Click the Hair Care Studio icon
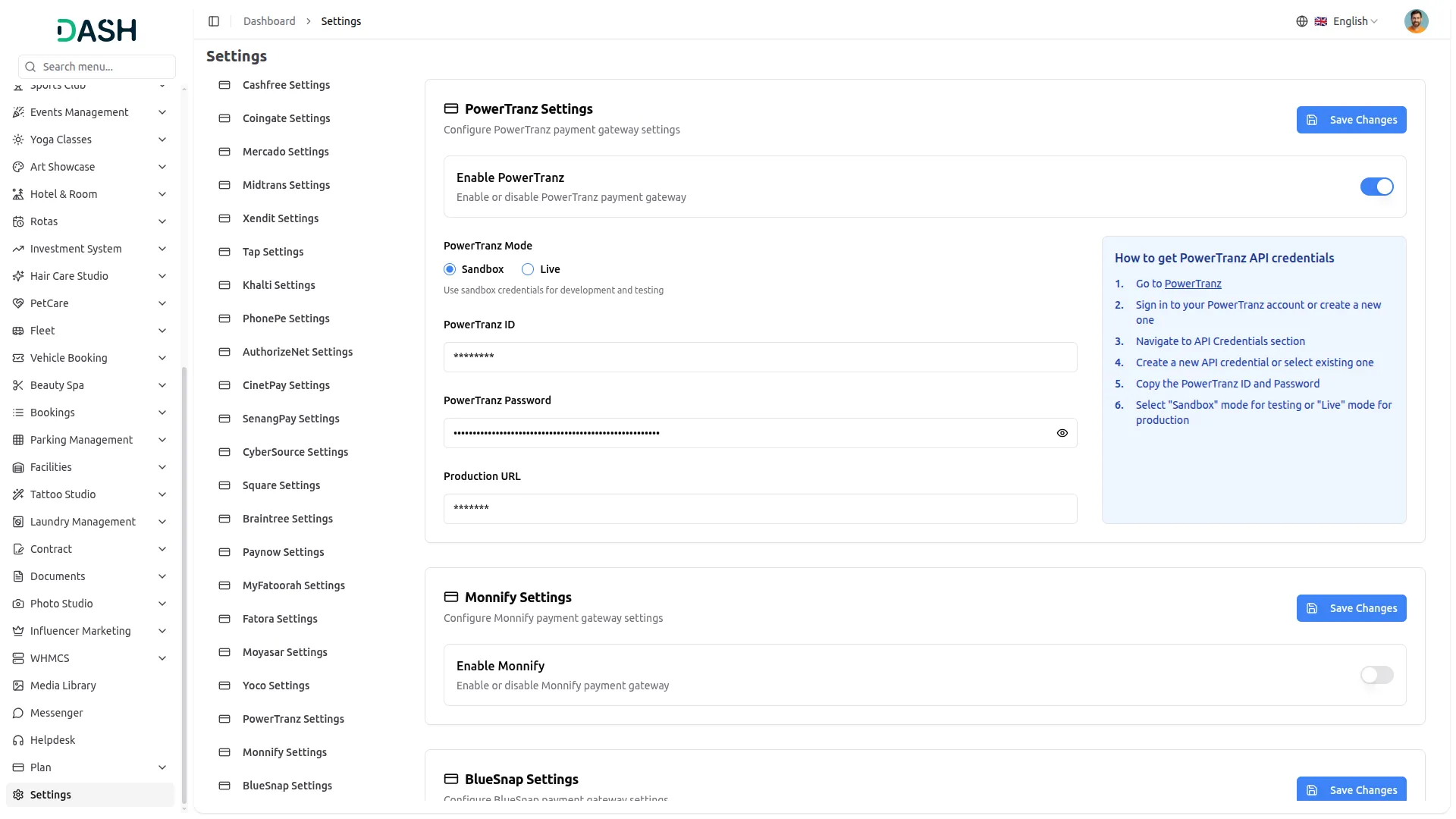1456x819 pixels. [x=18, y=276]
